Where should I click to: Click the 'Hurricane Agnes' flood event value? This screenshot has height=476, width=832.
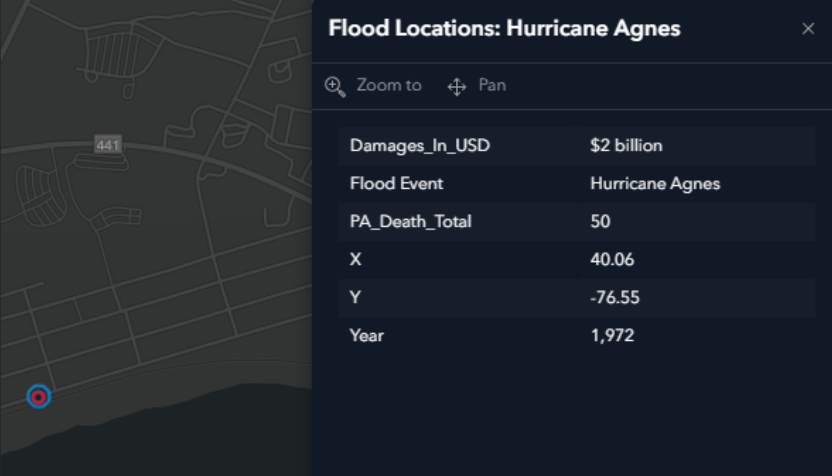[655, 184]
